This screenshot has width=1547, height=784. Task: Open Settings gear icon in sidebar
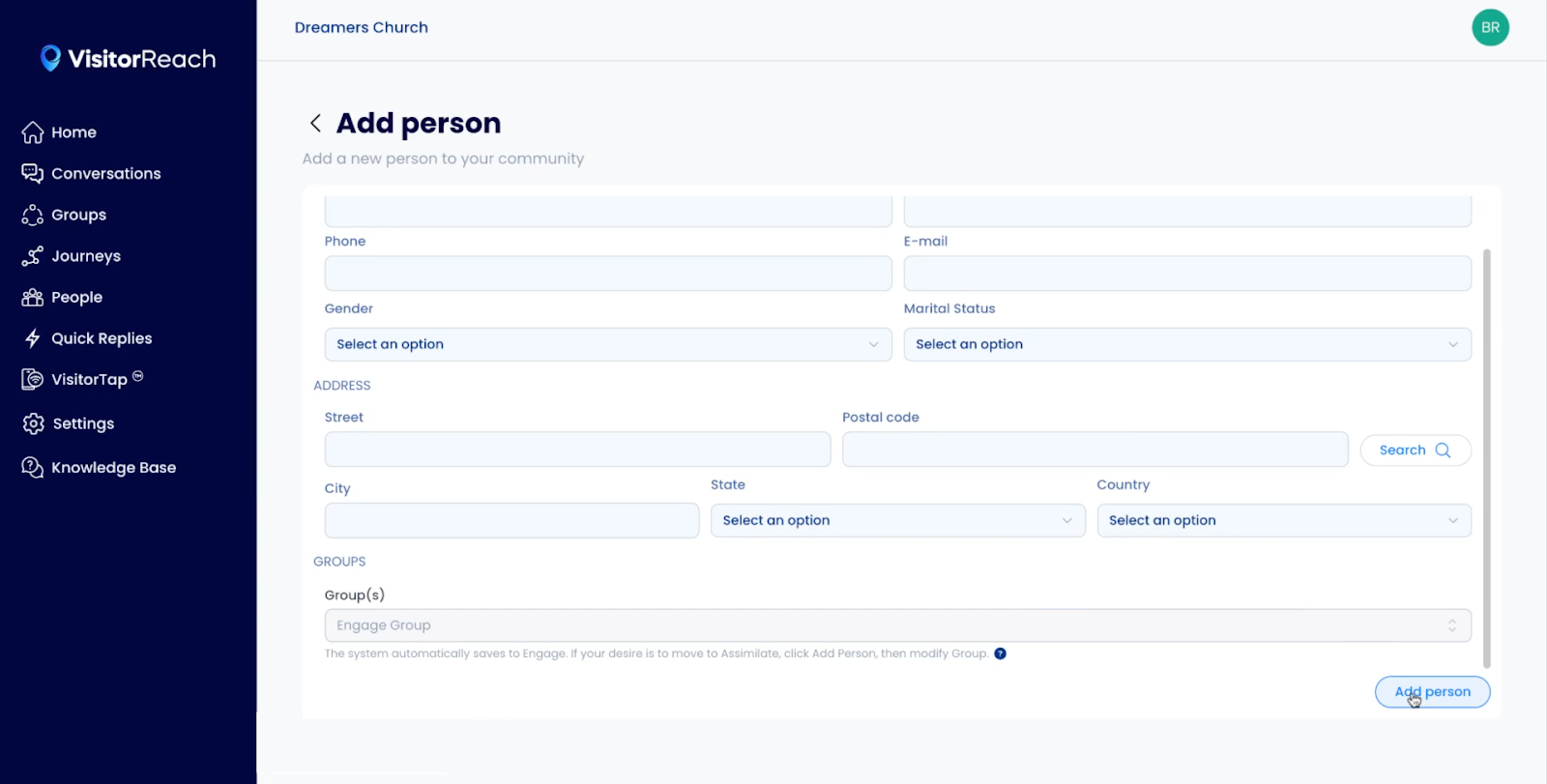(x=34, y=423)
